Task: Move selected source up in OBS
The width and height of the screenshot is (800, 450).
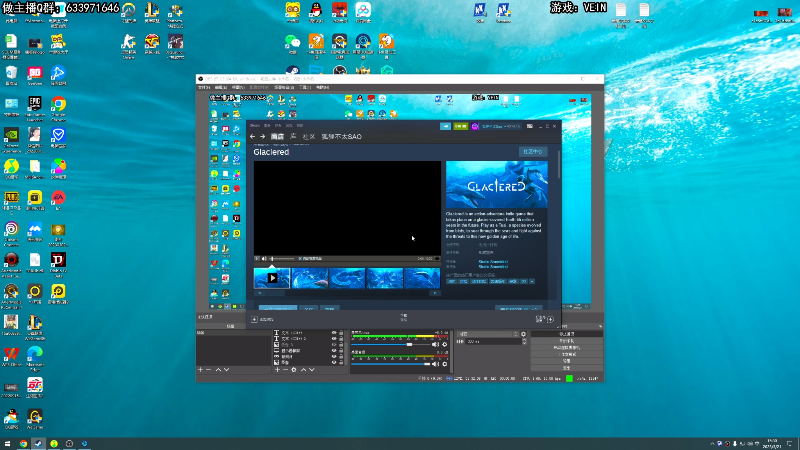Action: point(304,369)
